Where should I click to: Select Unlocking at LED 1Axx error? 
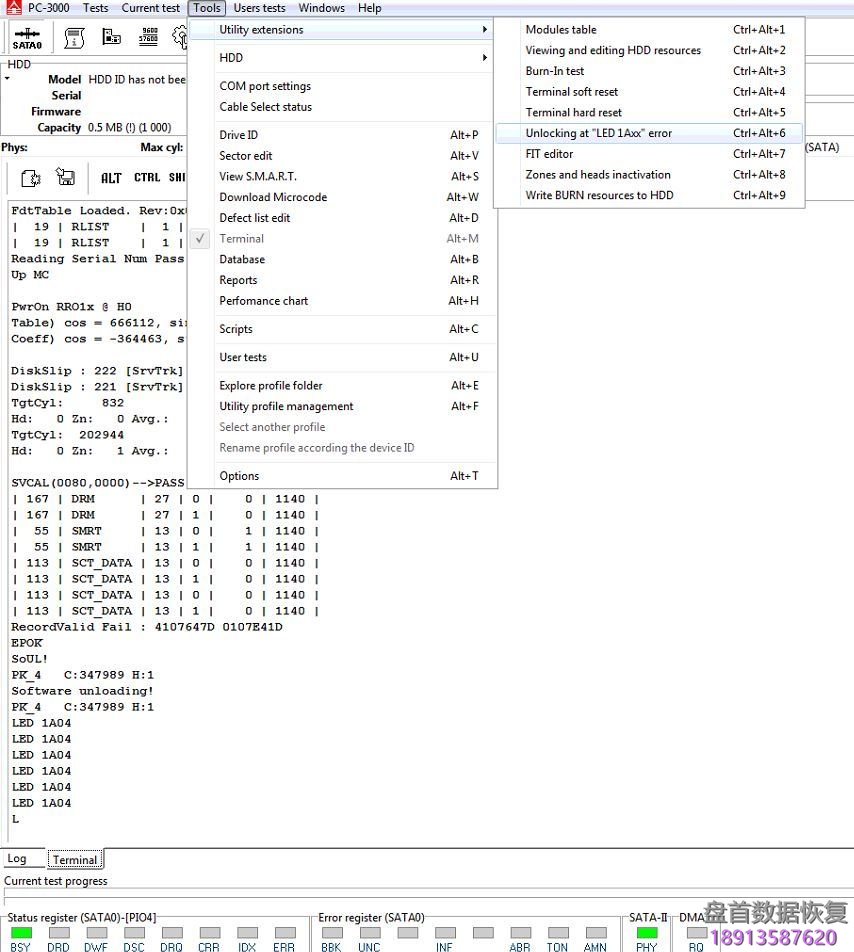tap(600, 133)
